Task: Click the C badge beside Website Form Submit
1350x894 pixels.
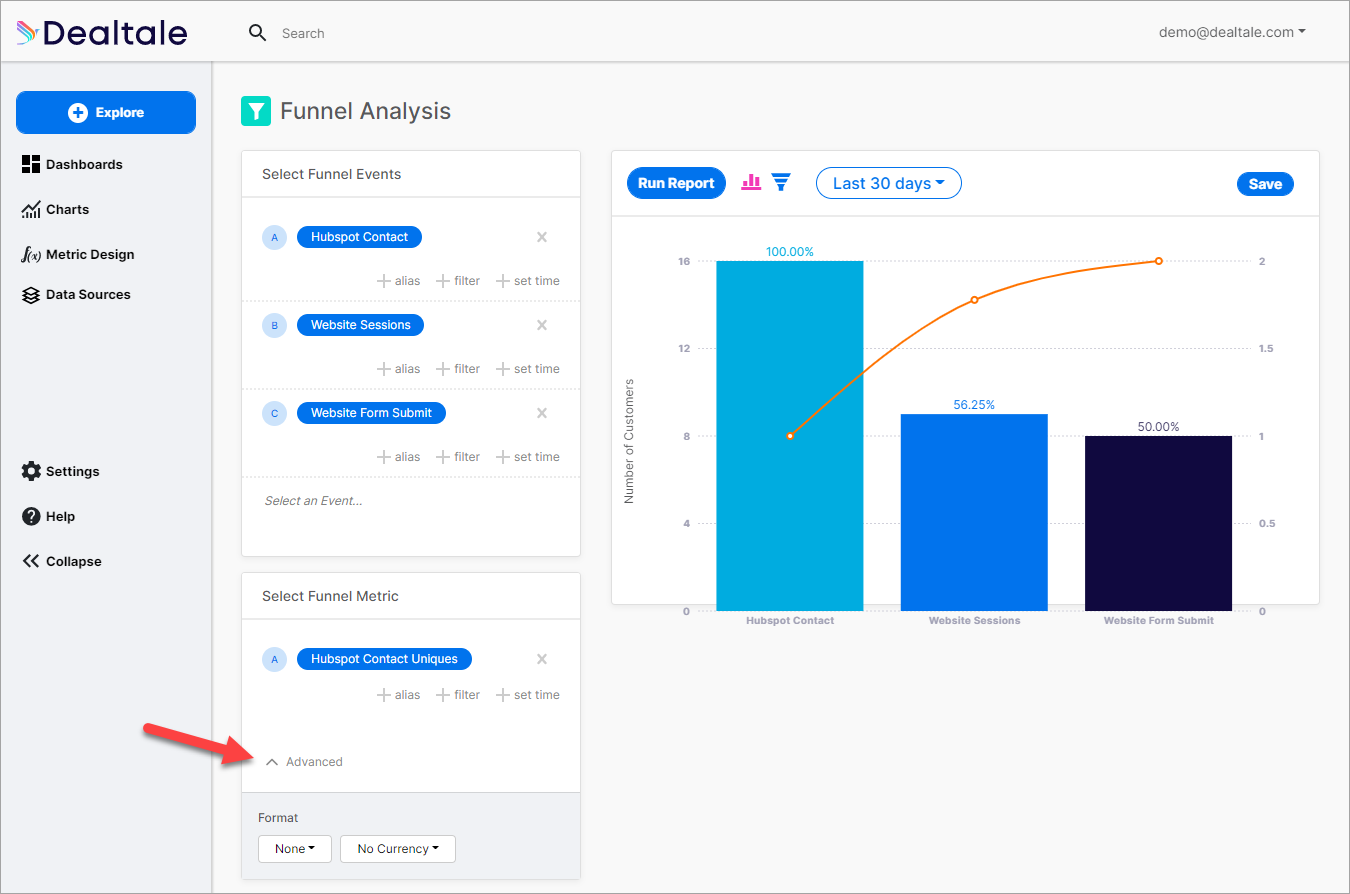Action: click(274, 413)
